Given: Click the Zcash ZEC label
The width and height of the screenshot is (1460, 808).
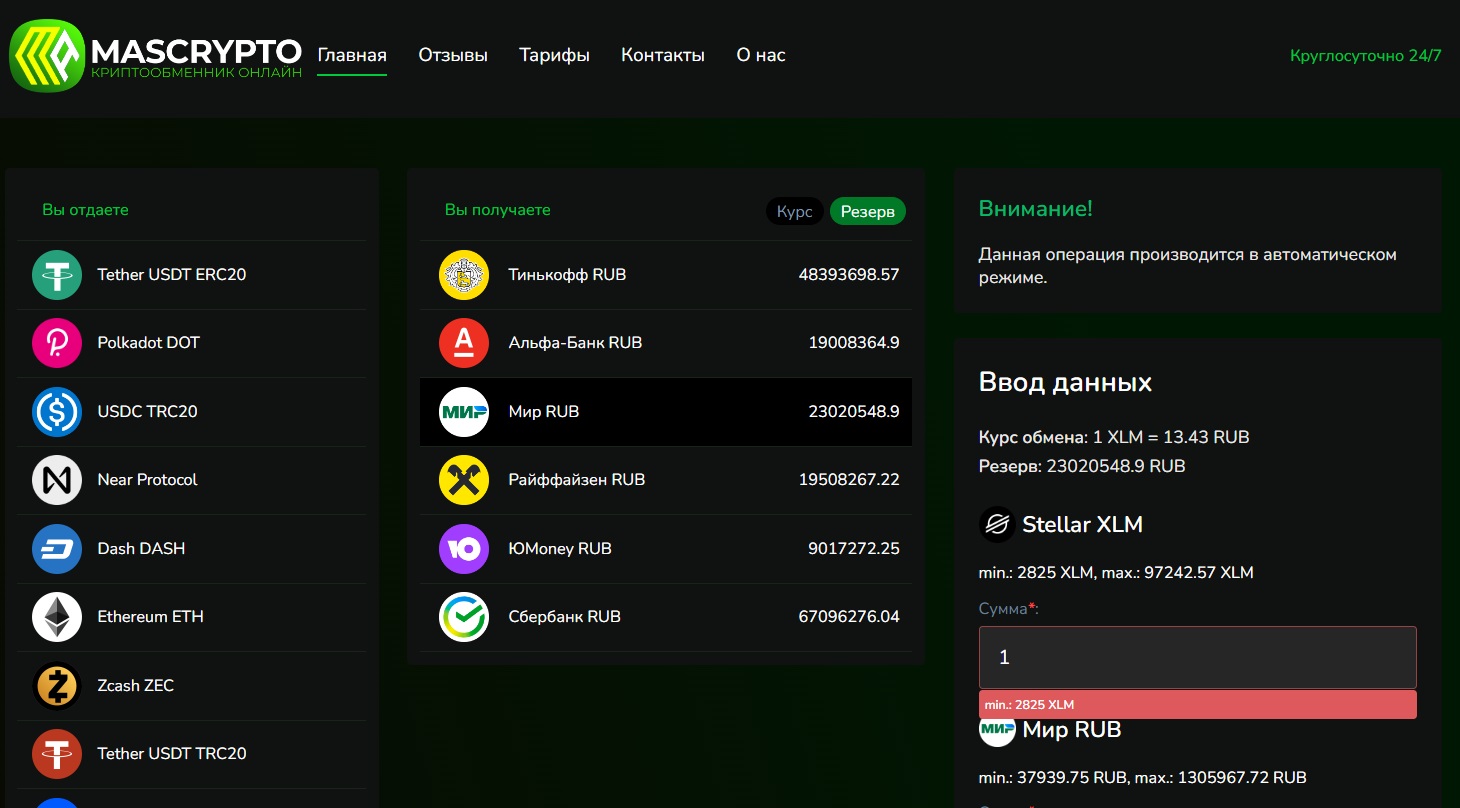Looking at the screenshot, I should pos(136,686).
